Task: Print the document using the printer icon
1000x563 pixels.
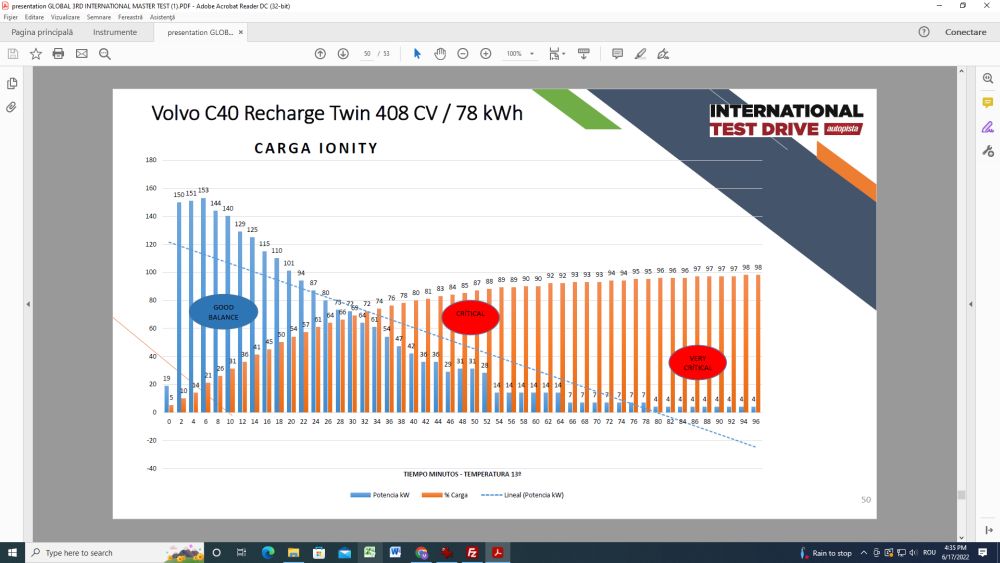Action: click(59, 54)
